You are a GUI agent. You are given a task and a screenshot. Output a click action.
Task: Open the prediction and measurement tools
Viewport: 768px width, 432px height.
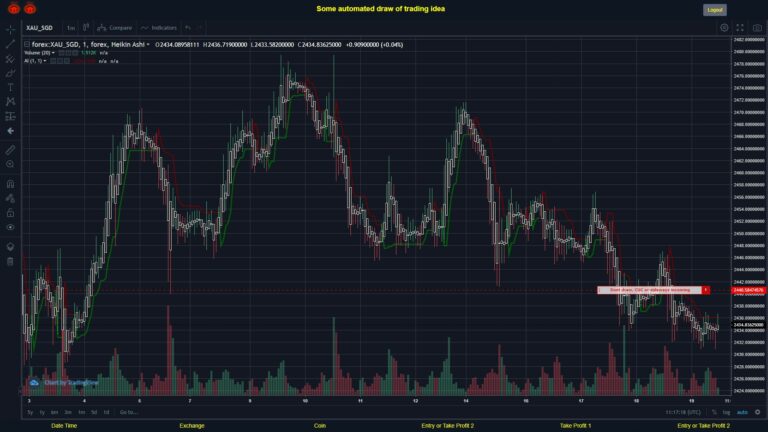point(10,116)
